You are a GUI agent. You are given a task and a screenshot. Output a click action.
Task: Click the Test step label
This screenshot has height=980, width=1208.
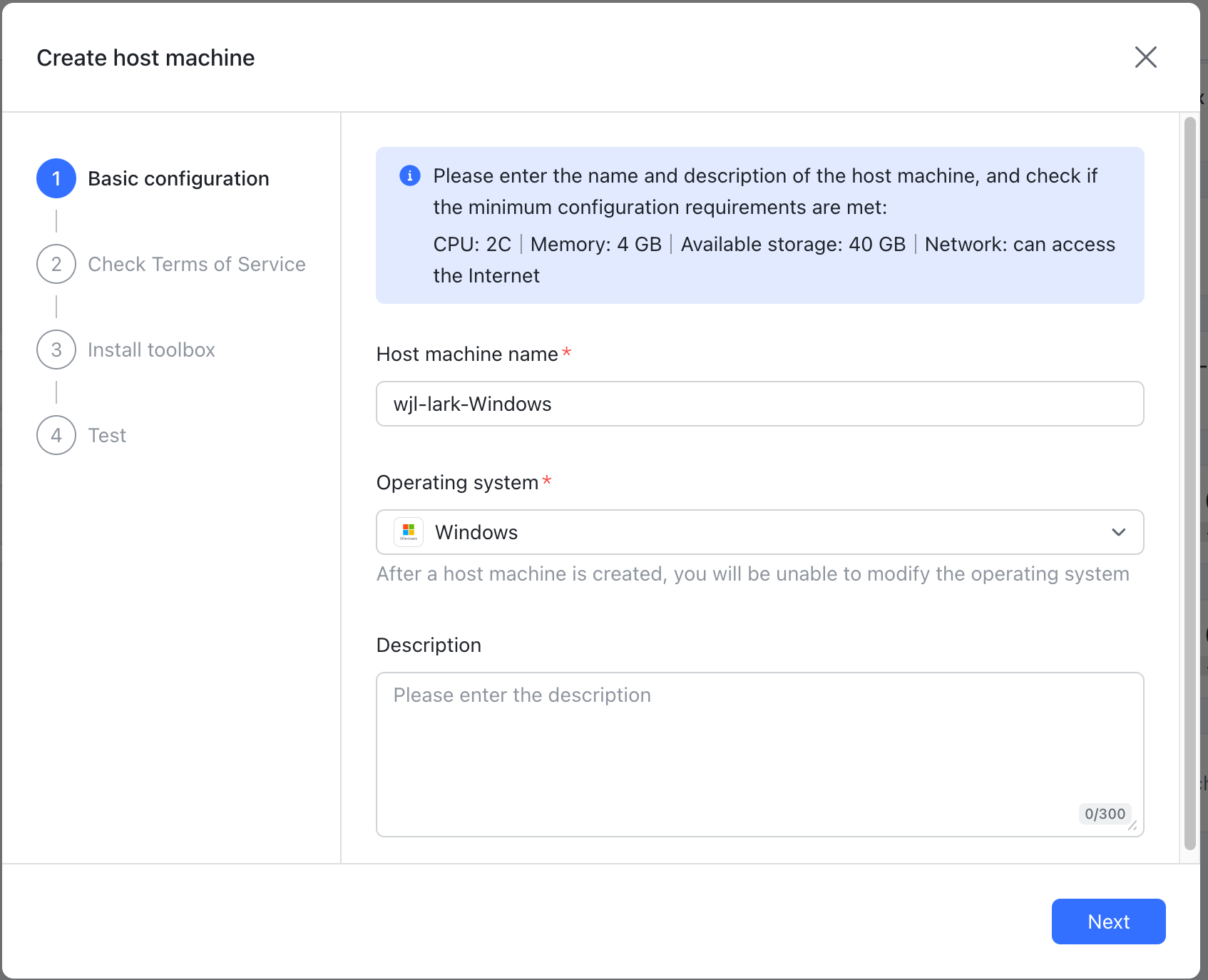tap(107, 435)
